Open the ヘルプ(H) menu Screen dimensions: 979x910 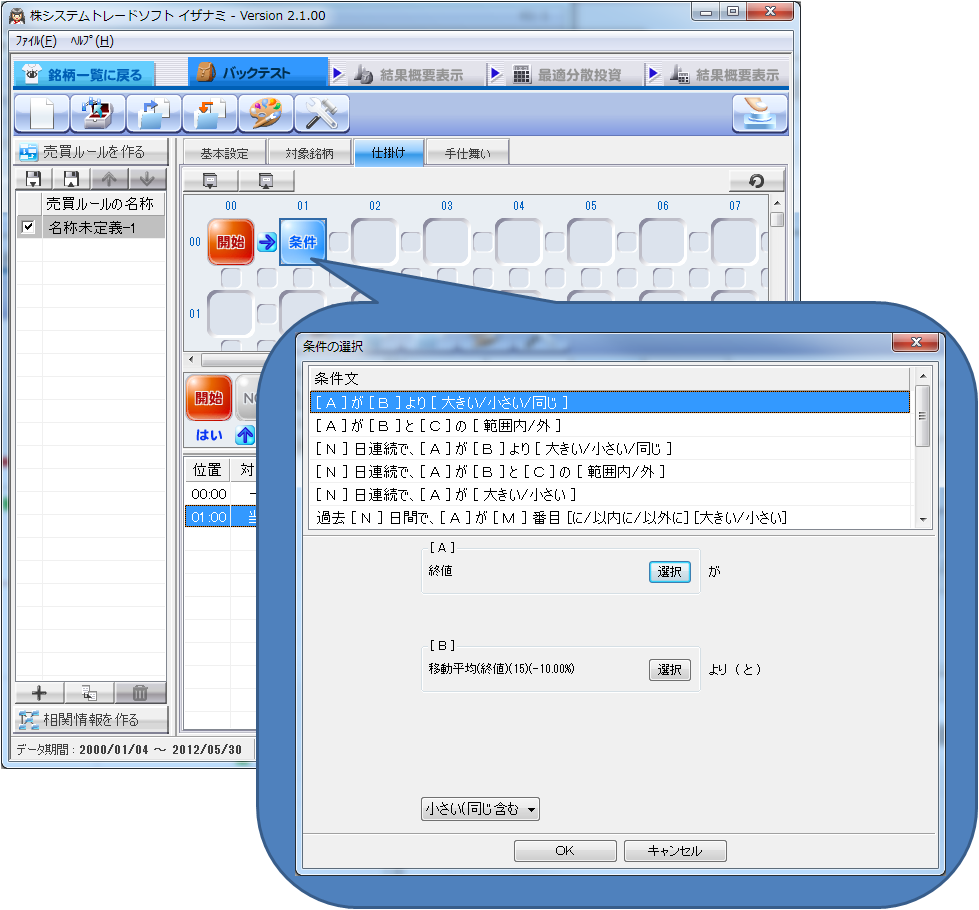coord(92,41)
